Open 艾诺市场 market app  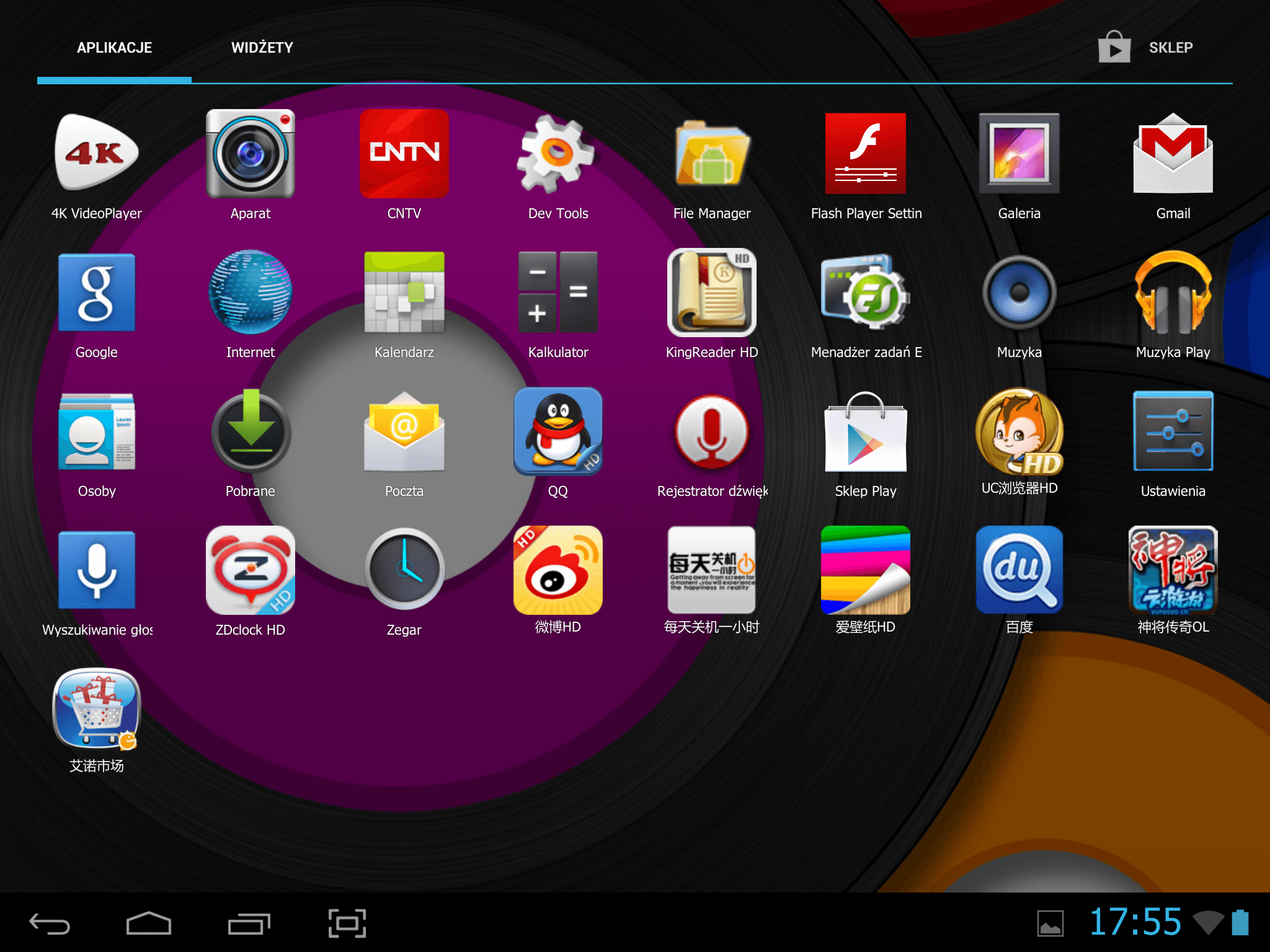[97, 708]
